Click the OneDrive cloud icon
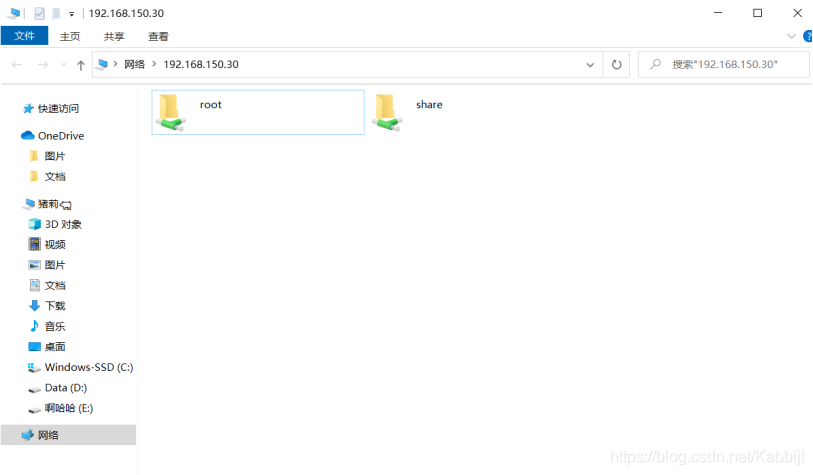Image resolution: width=813 pixels, height=475 pixels. pyautogui.click(x=27, y=135)
